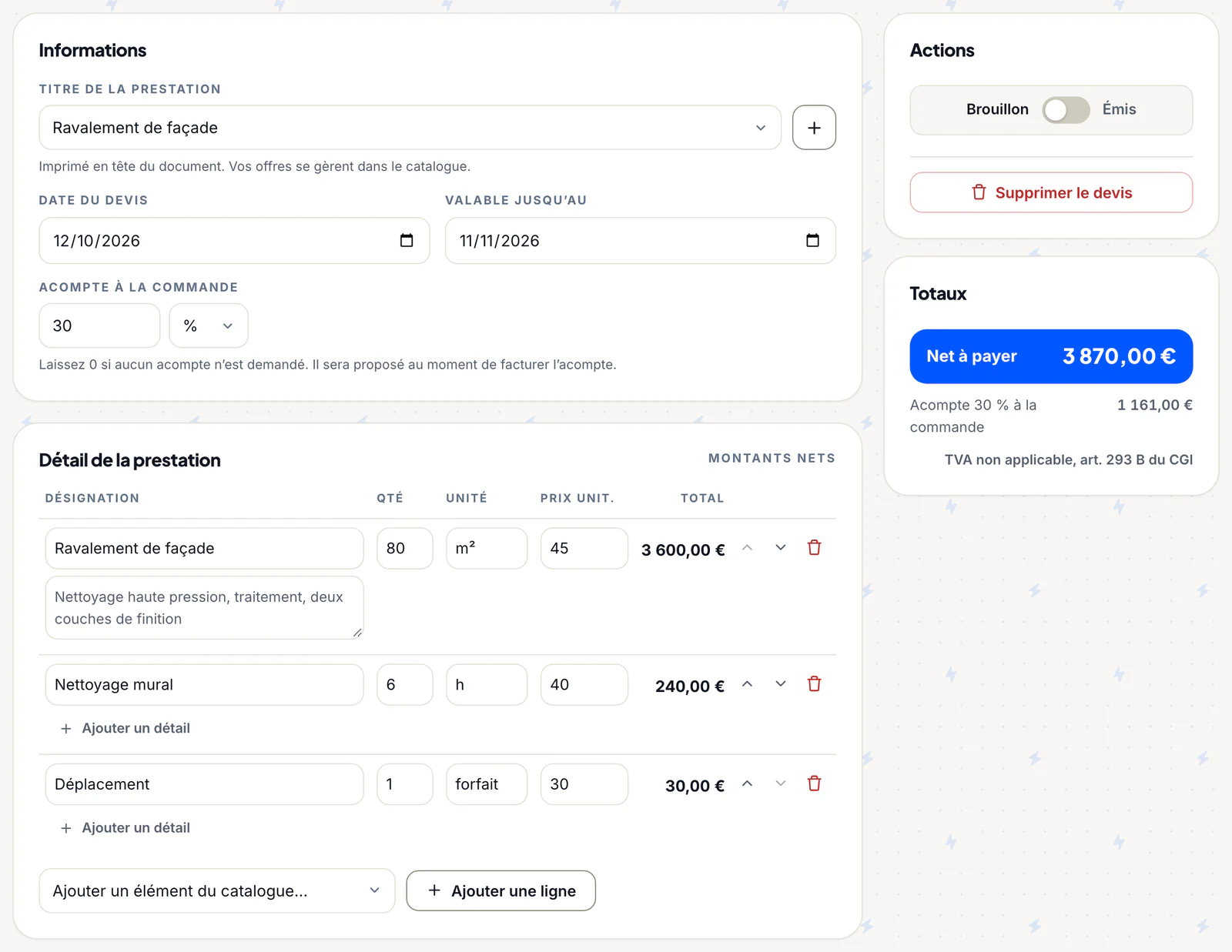
Task: Click the TVA non applicable notice
Action: 1069,459
